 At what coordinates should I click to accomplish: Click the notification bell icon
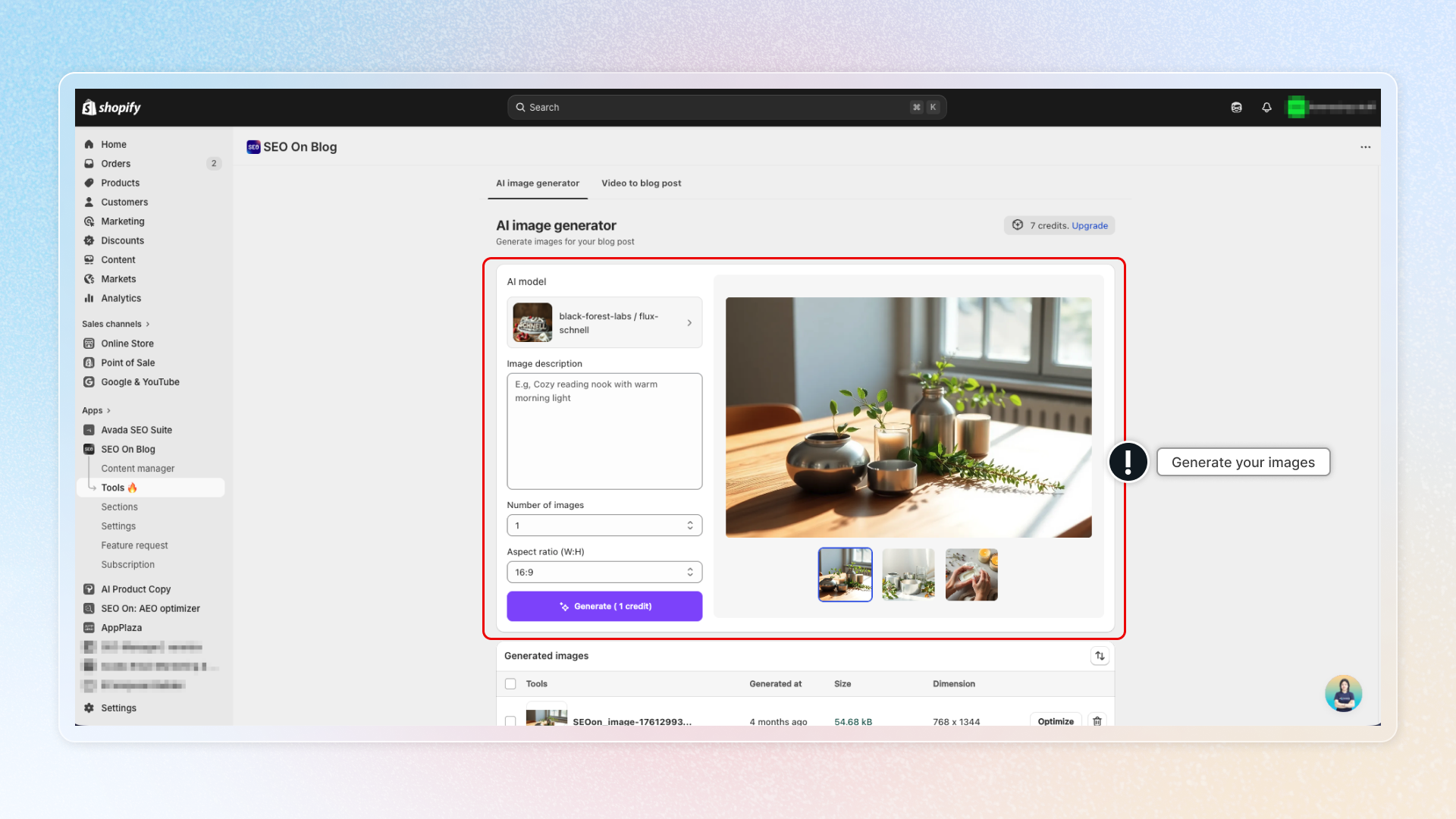point(1266,108)
